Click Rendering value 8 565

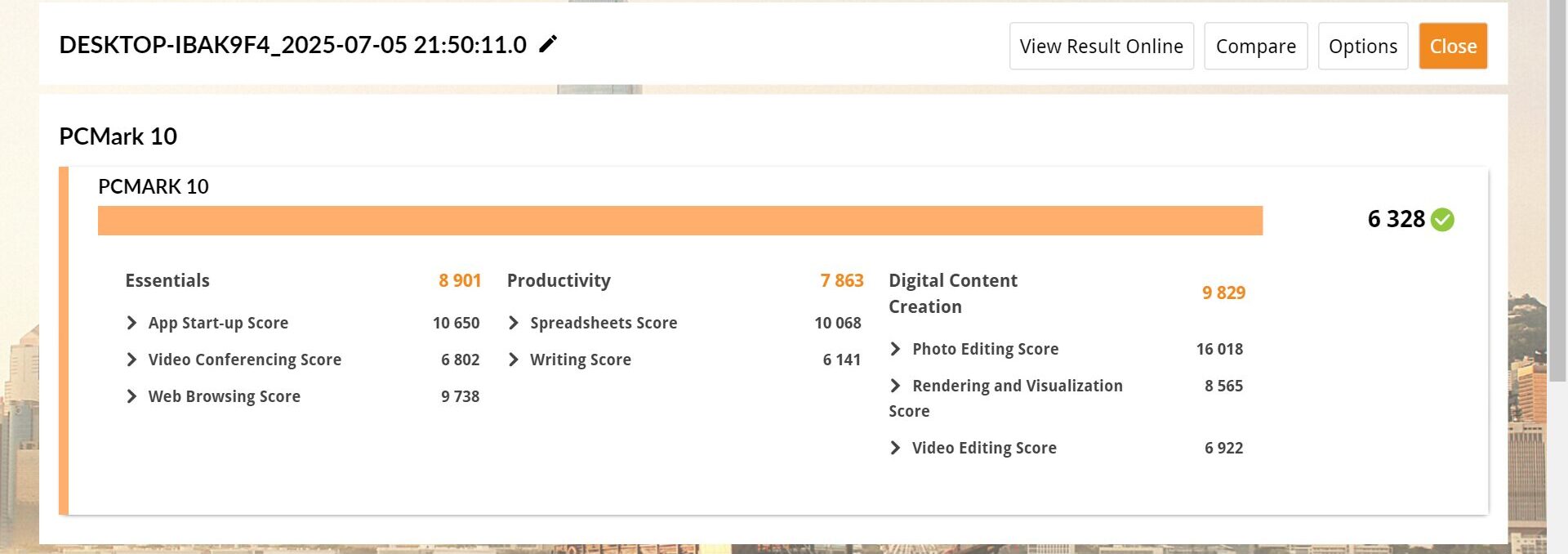click(x=1224, y=386)
